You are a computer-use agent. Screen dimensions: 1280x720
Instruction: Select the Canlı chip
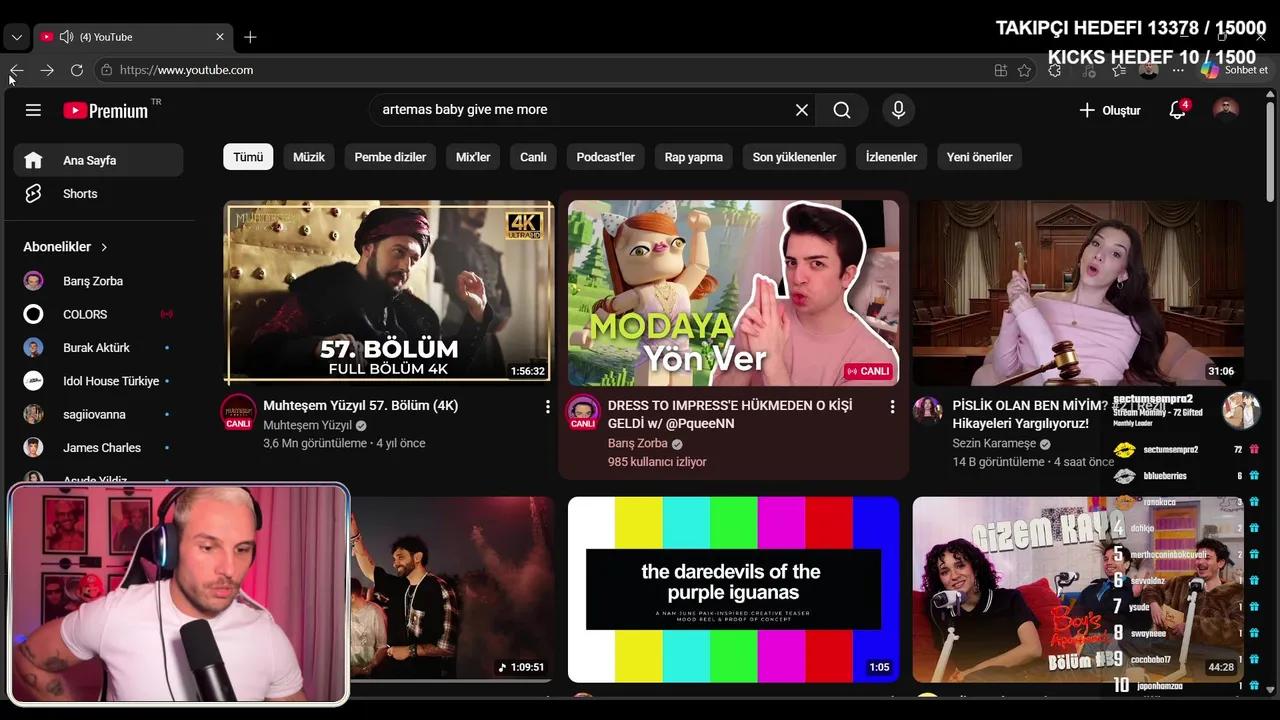[533, 157]
